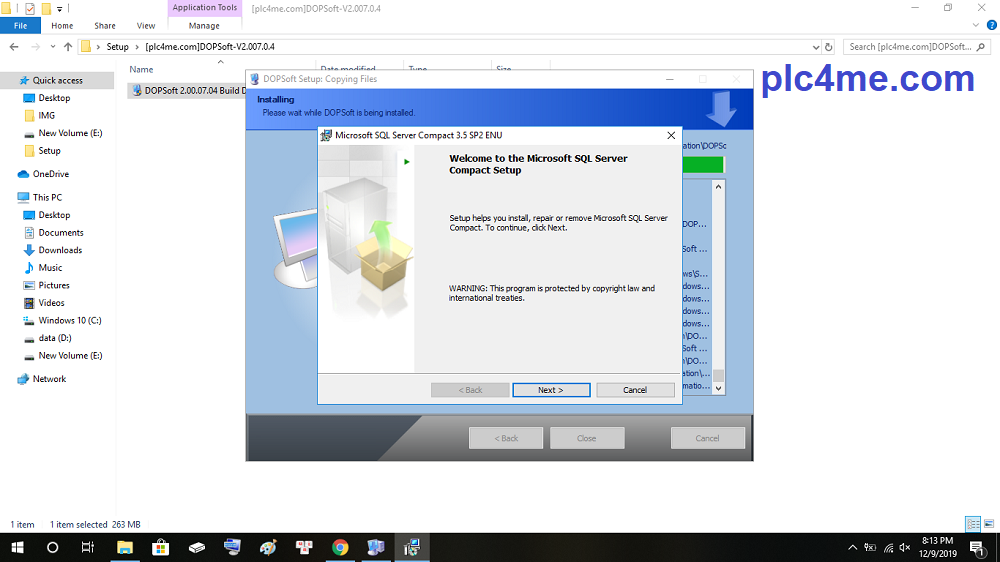1000x562 pixels.
Task: Switch to large icons view layout
Action: coord(989,524)
